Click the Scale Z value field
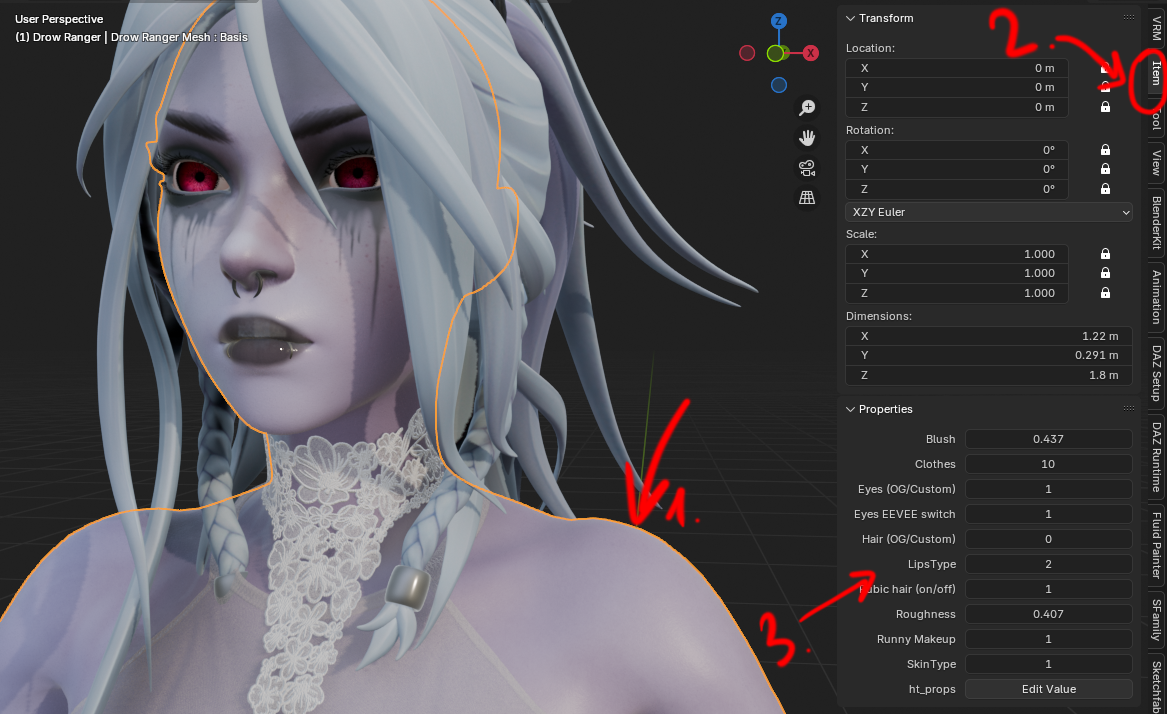The height and width of the screenshot is (714, 1167). click(x=957, y=293)
